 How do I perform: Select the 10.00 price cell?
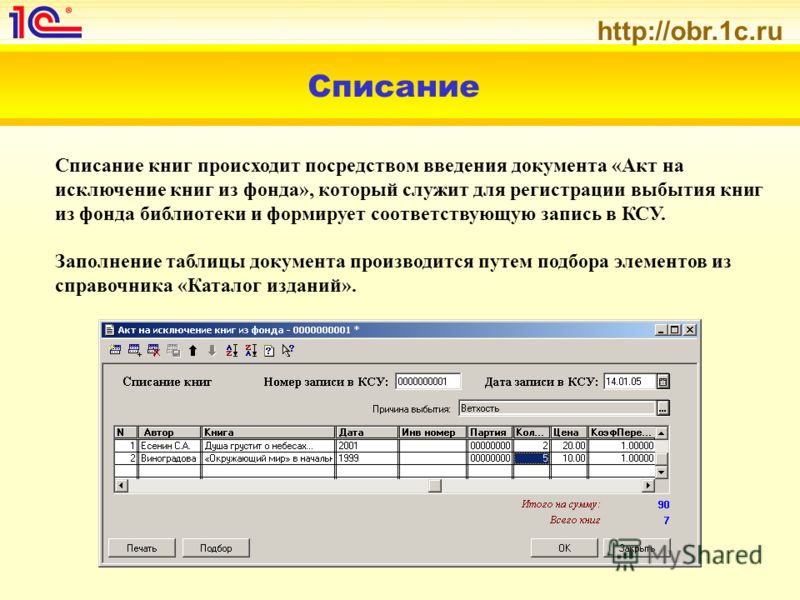coord(569,458)
